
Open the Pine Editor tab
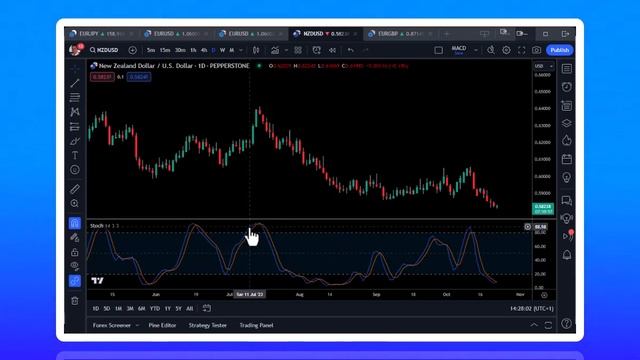(162, 325)
